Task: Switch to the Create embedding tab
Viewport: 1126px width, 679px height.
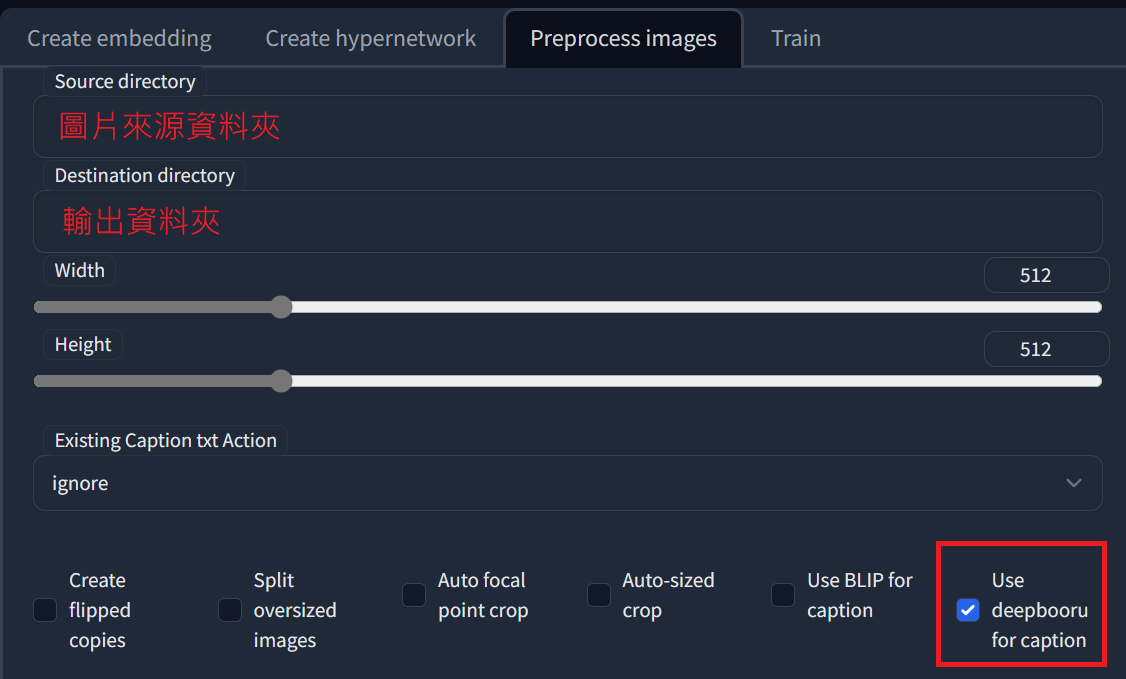Action: coord(118,38)
